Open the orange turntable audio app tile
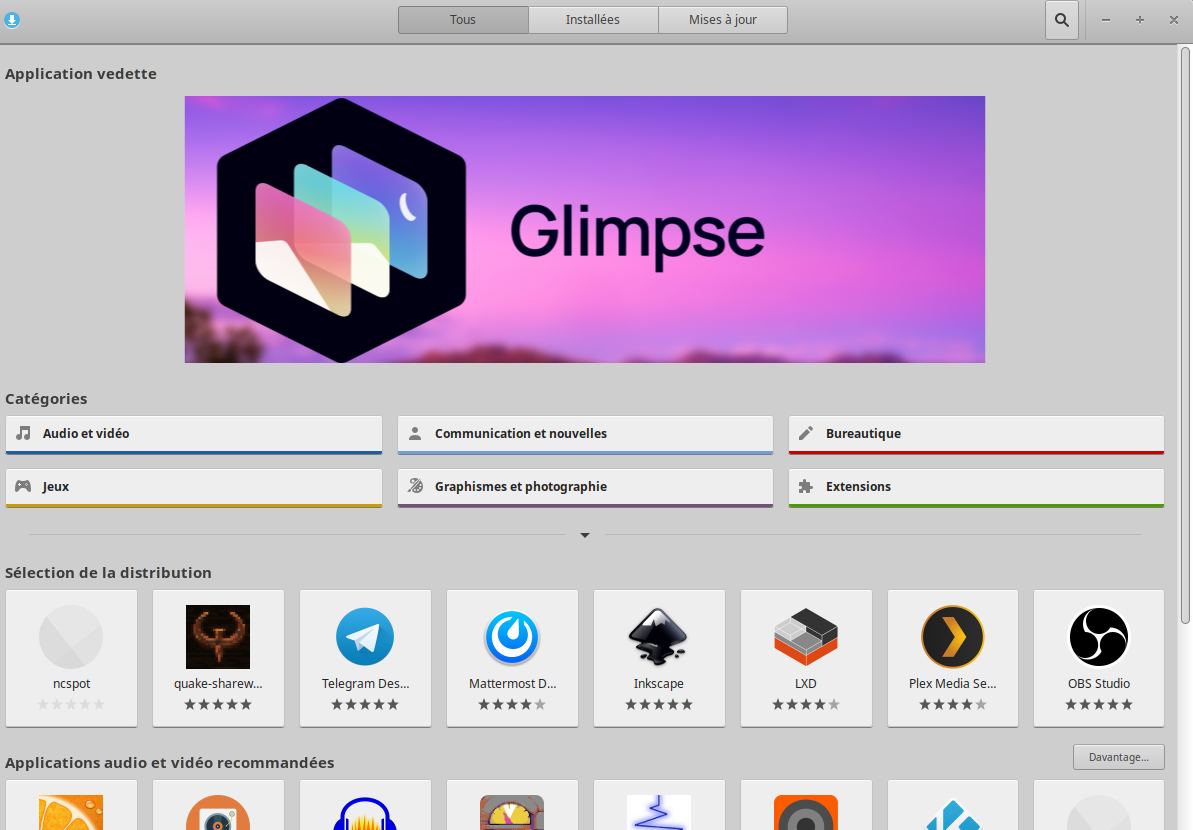 pyautogui.click(x=218, y=805)
